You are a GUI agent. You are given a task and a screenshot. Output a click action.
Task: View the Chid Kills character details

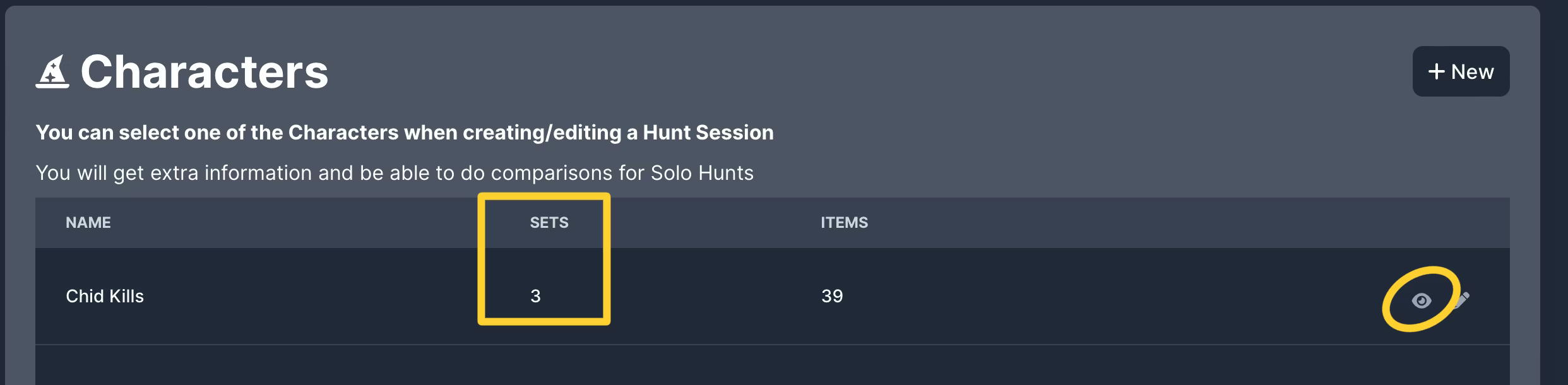[1421, 301]
